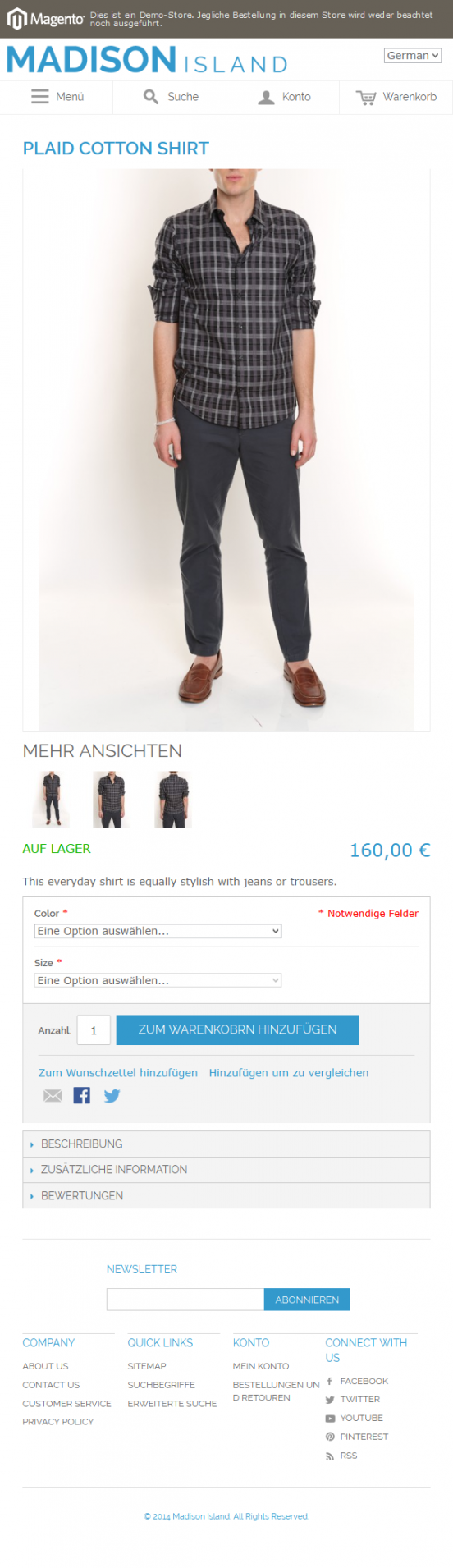Click Zum Warenkorb hinzufügen button
Viewport: 453px width, 1568px height.
(x=238, y=1029)
